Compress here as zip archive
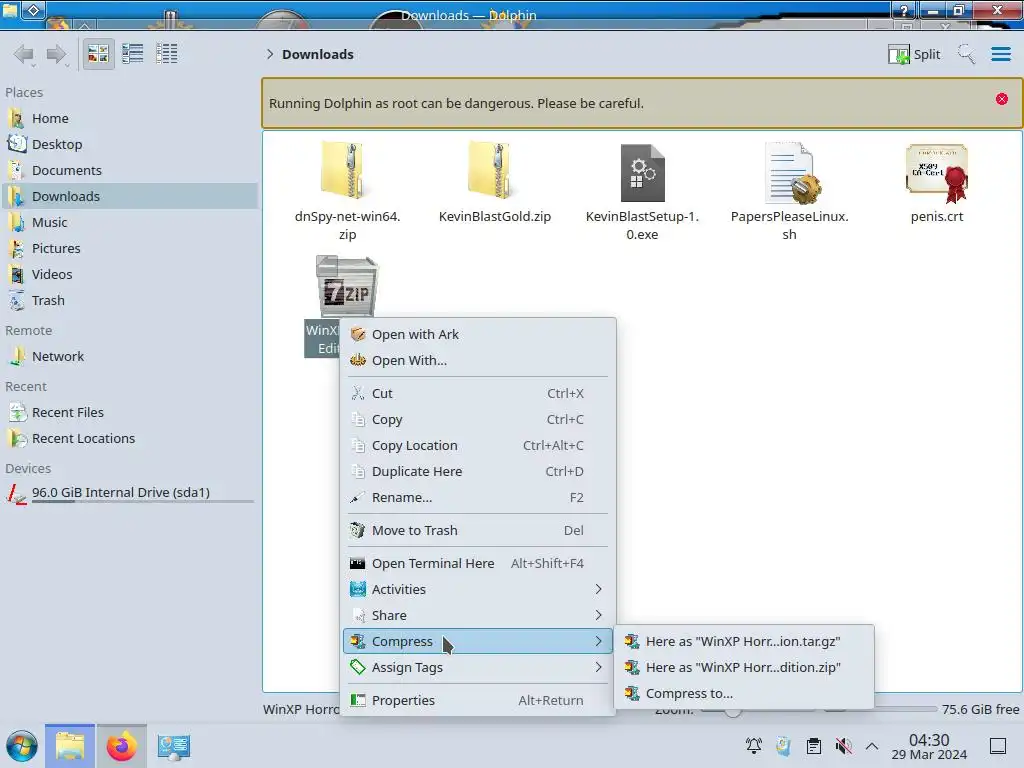This screenshot has width=1024, height=768. [x=744, y=668]
